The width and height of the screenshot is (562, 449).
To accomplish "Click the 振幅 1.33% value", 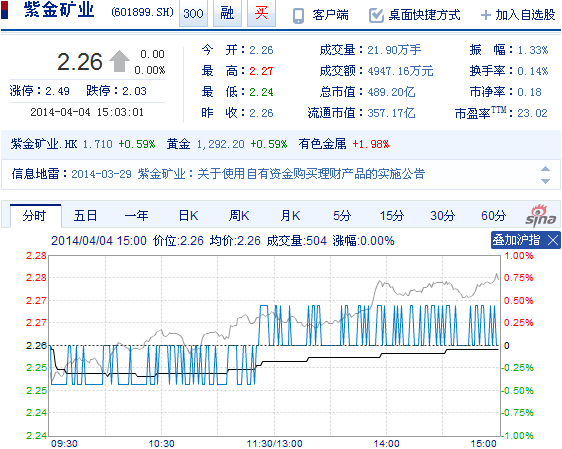I will click(533, 50).
